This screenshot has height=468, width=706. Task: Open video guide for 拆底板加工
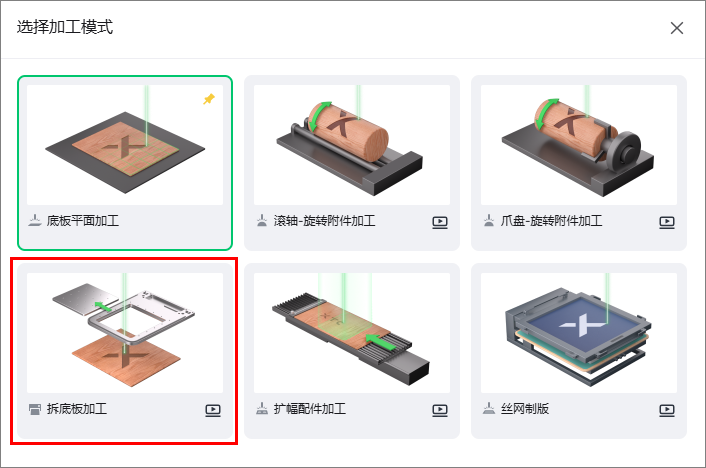[213, 410]
